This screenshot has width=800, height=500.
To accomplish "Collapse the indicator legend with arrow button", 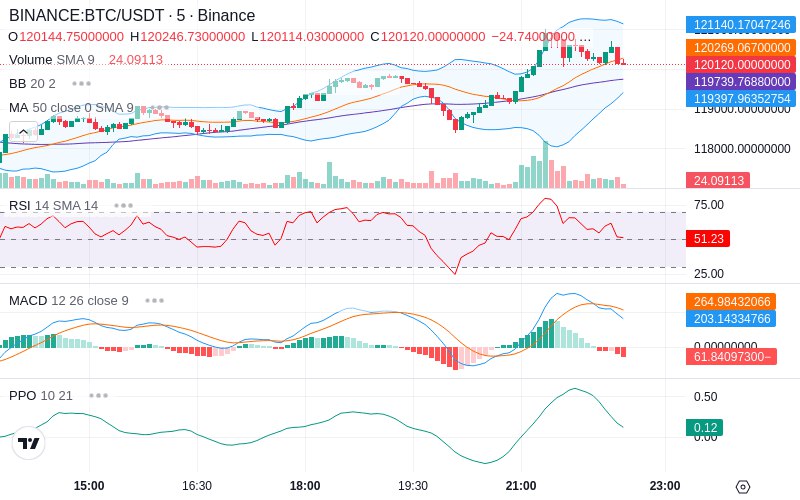I will pyautogui.click(x=23, y=132).
